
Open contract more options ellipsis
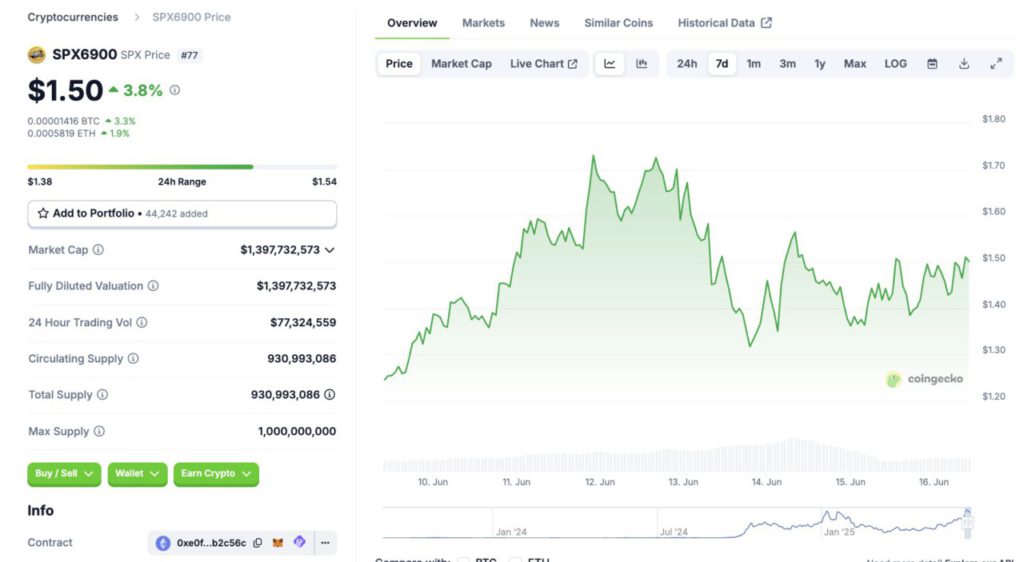pyautogui.click(x=325, y=543)
